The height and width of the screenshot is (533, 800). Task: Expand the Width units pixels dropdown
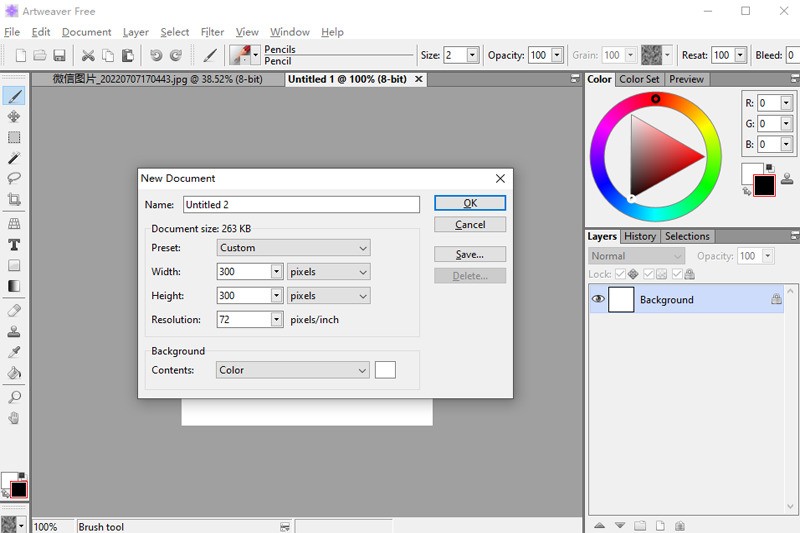pos(328,272)
